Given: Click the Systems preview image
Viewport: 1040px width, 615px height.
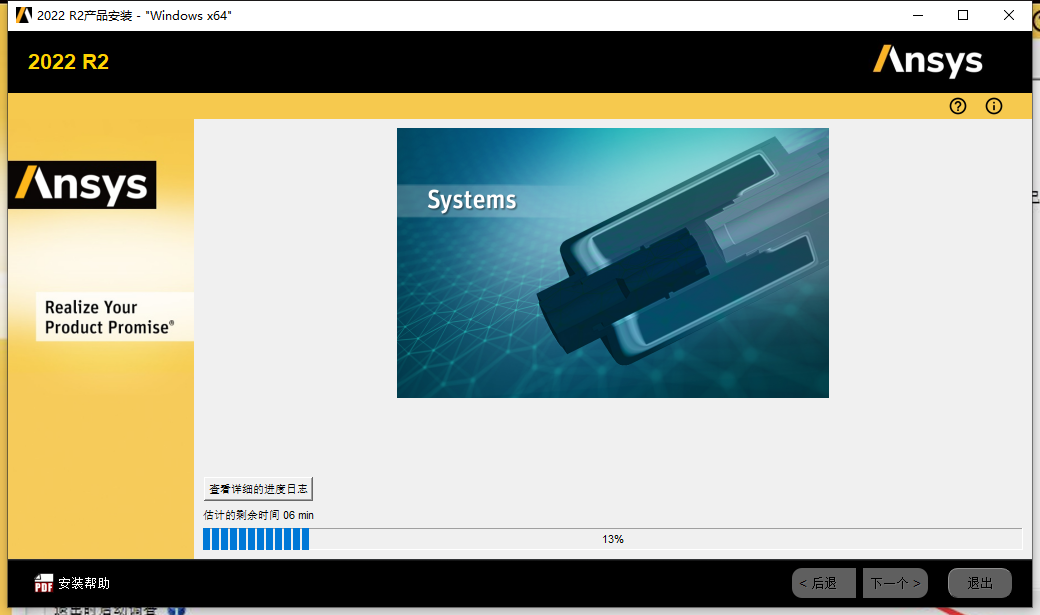Looking at the screenshot, I should (613, 262).
